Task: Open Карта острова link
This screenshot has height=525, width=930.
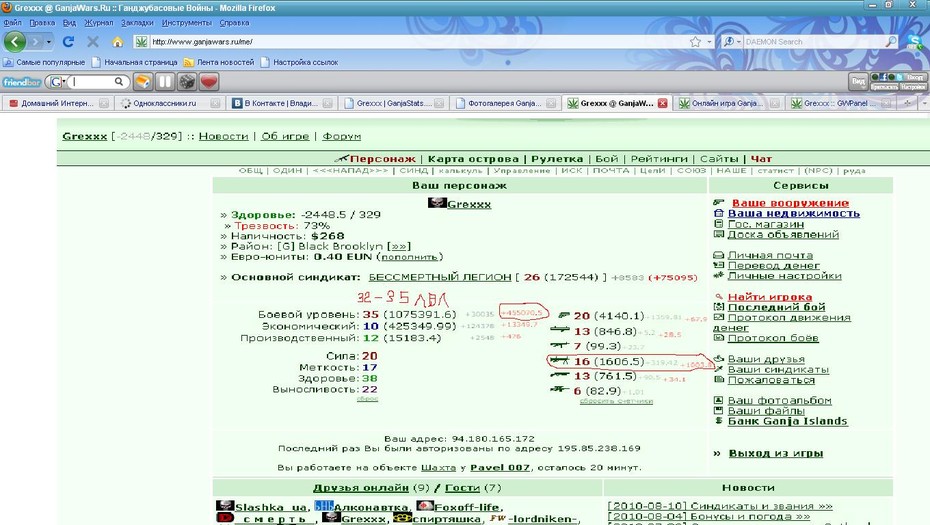Action: point(473,158)
